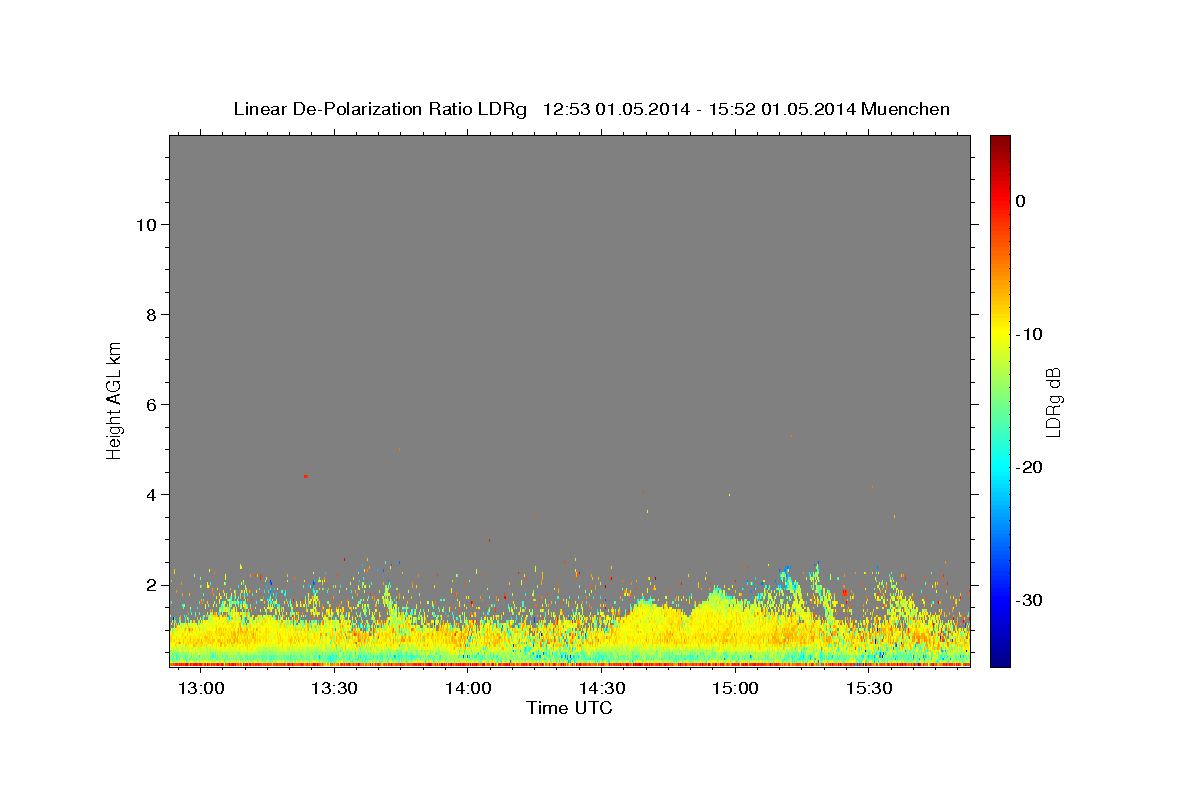The image size is (1200, 800).
Task: Click the 10 km height tick label
Action: 144,225
